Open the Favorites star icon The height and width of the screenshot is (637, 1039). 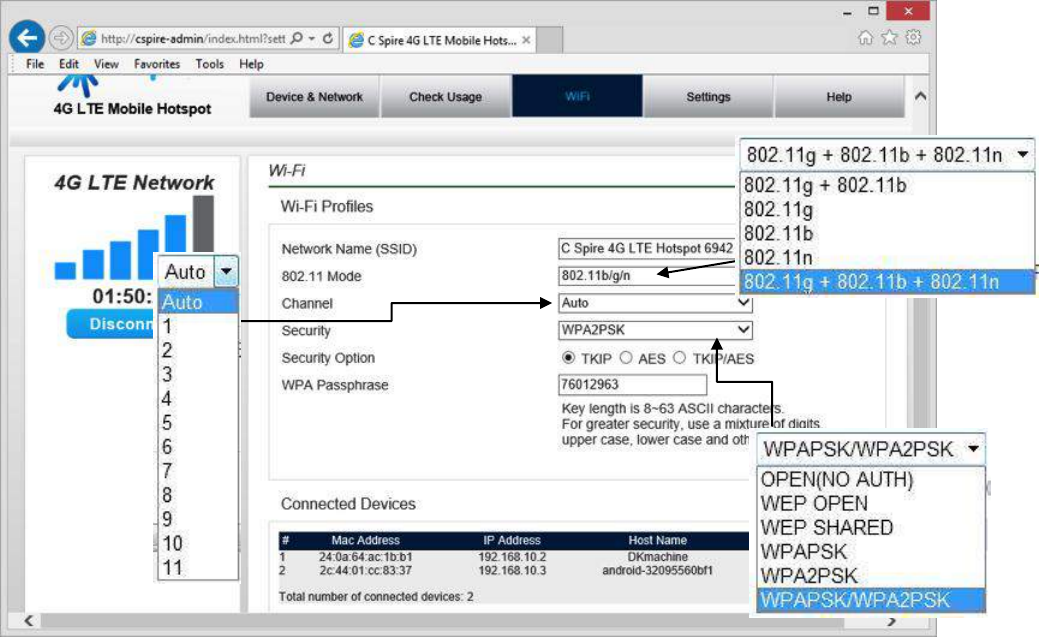tap(889, 38)
